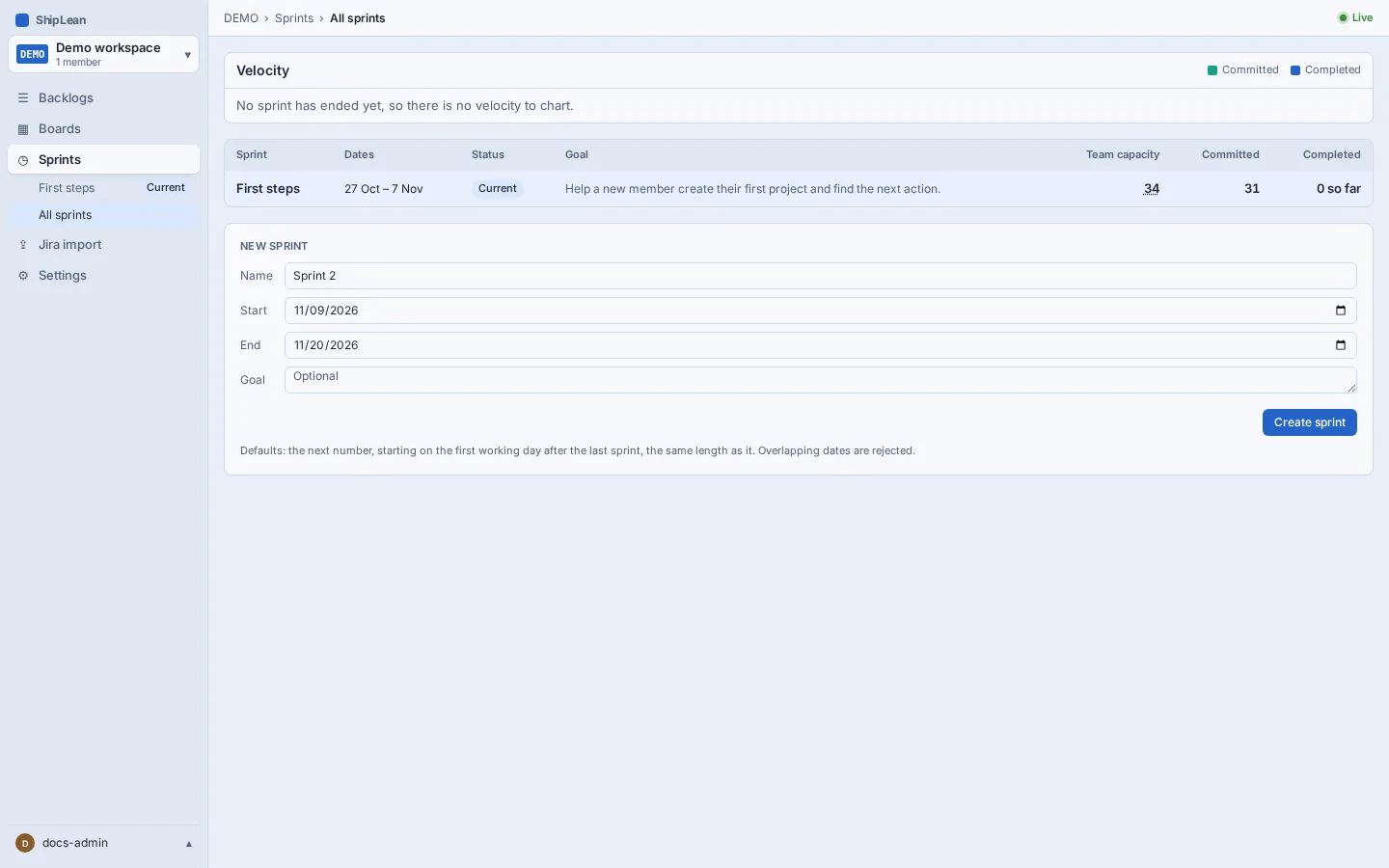
Task: Select First steps sprint in sidebar
Action: (x=67, y=188)
